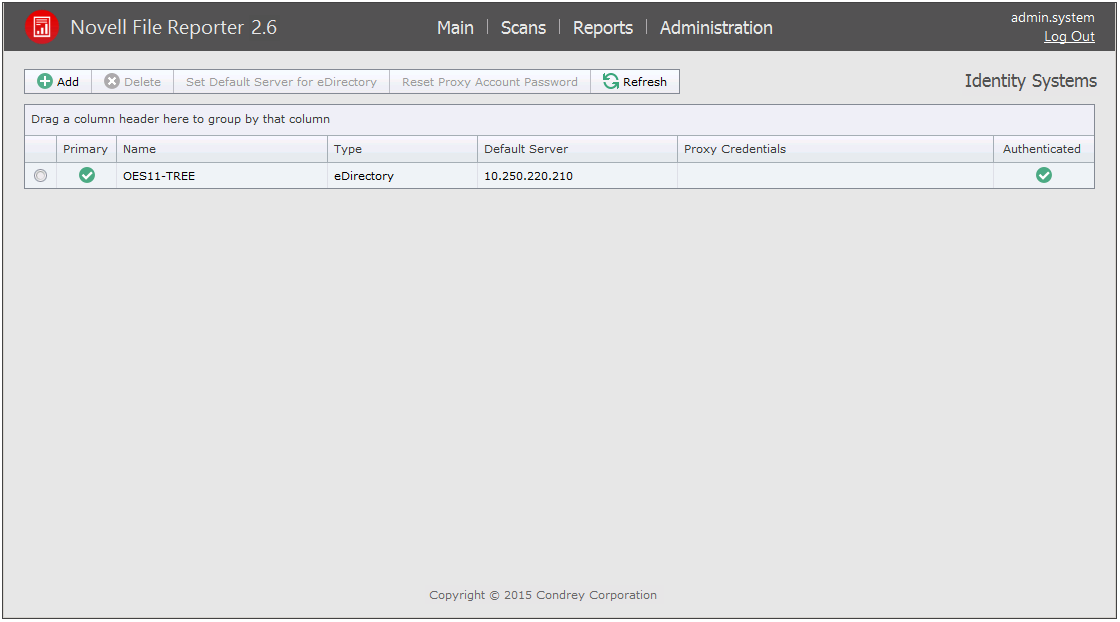
Task: Open the Main menu
Action: (455, 28)
